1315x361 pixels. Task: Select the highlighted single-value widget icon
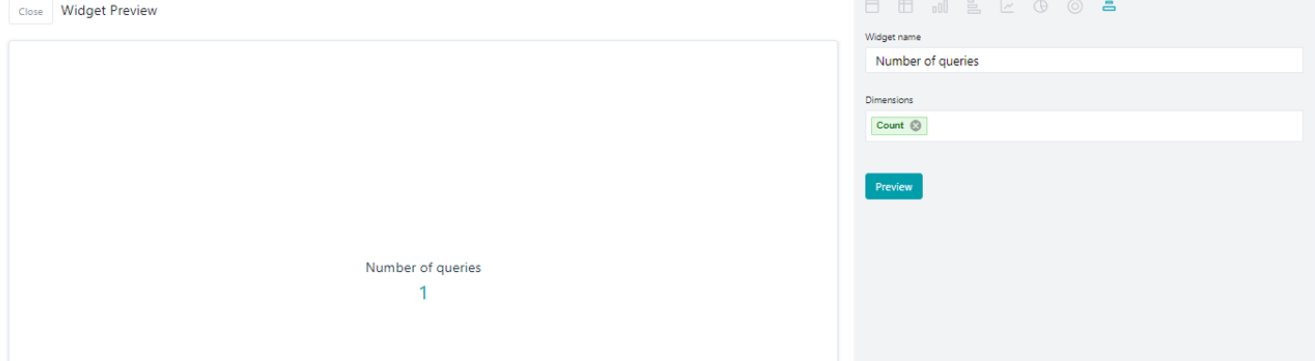click(x=1108, y=6)
